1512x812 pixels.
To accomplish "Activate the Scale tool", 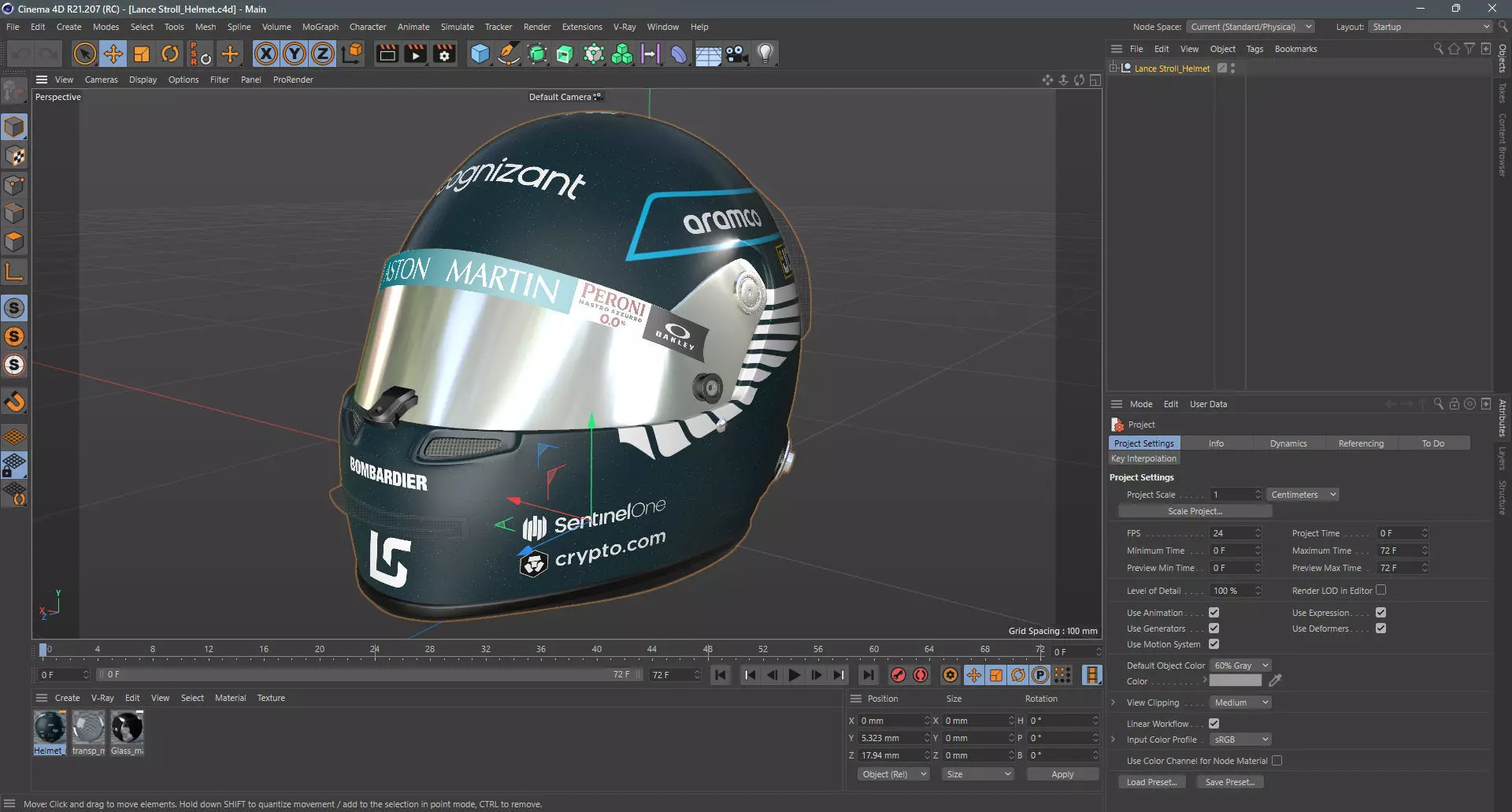I will [142, 54].
